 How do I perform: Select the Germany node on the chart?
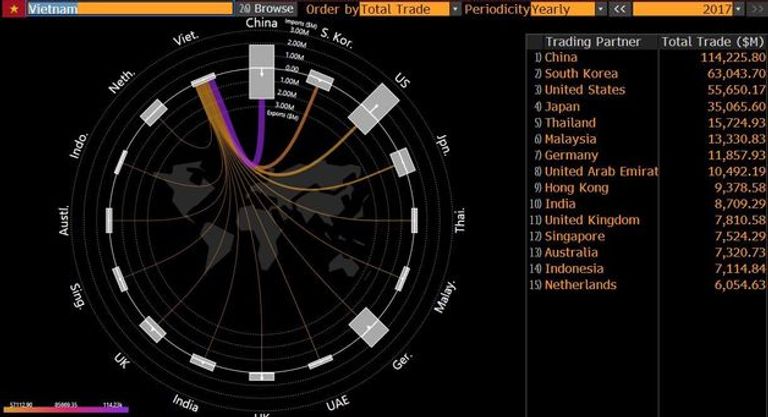(x=366, y=327)
